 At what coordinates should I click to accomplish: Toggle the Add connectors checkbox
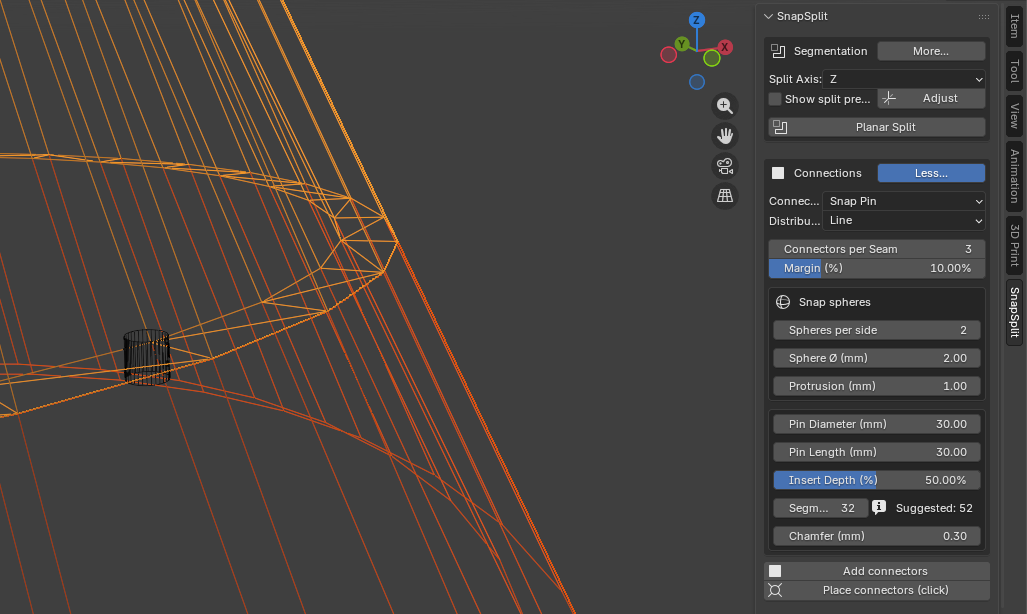pyautogui.click(x=775, y=571)
